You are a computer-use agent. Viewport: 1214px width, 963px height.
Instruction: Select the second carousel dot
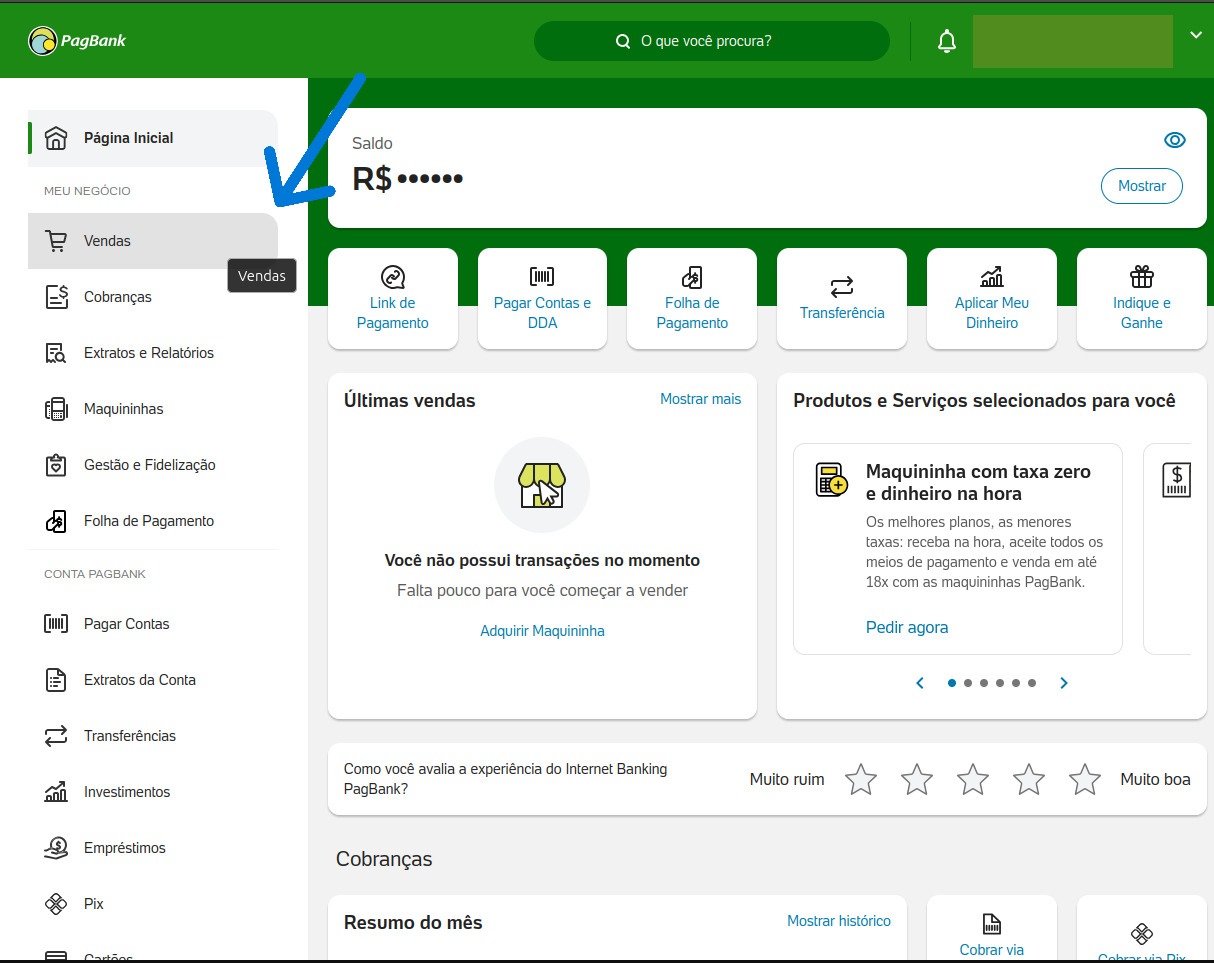coord(968,683)
